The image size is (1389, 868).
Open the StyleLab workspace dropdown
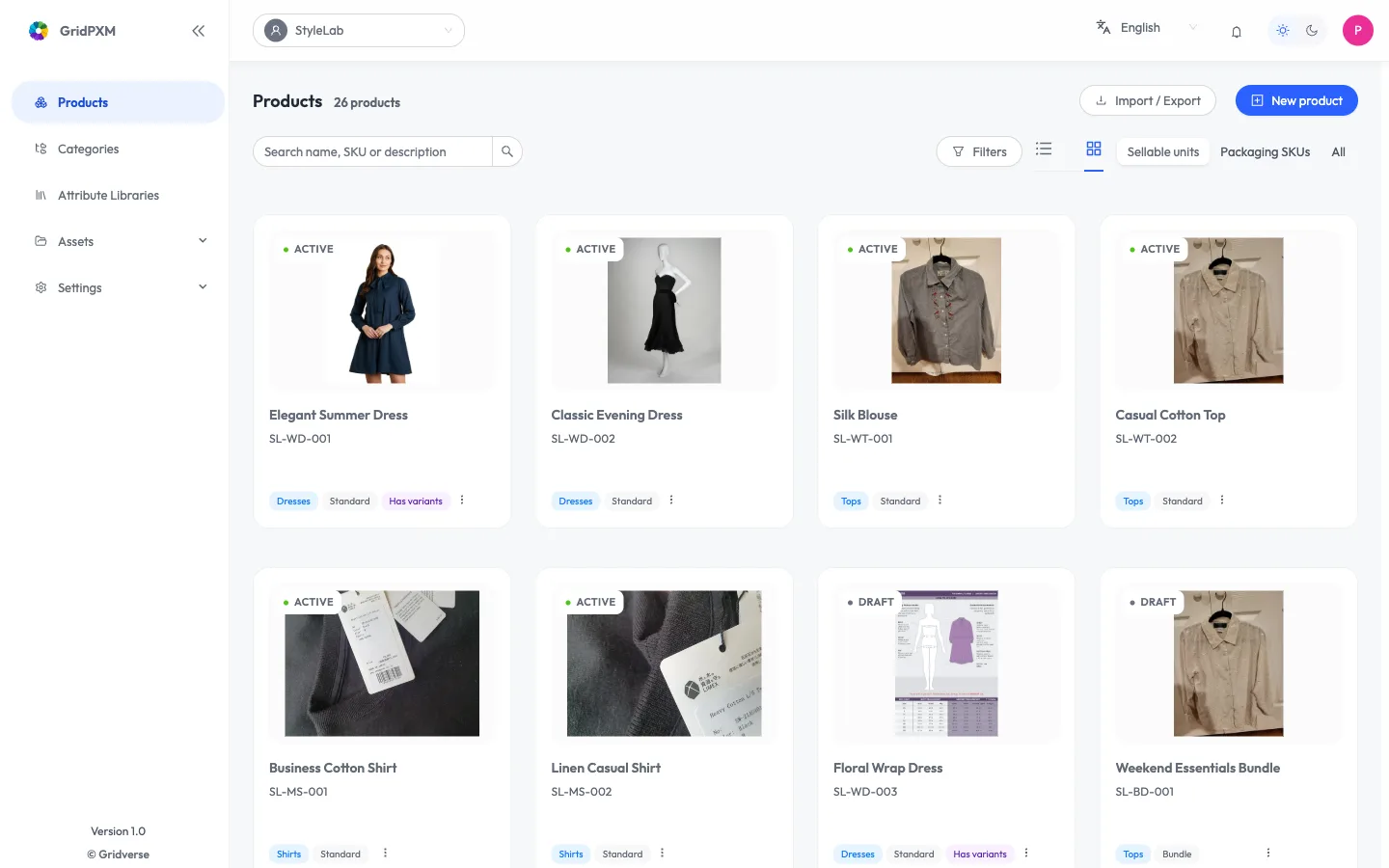point(359,30)
